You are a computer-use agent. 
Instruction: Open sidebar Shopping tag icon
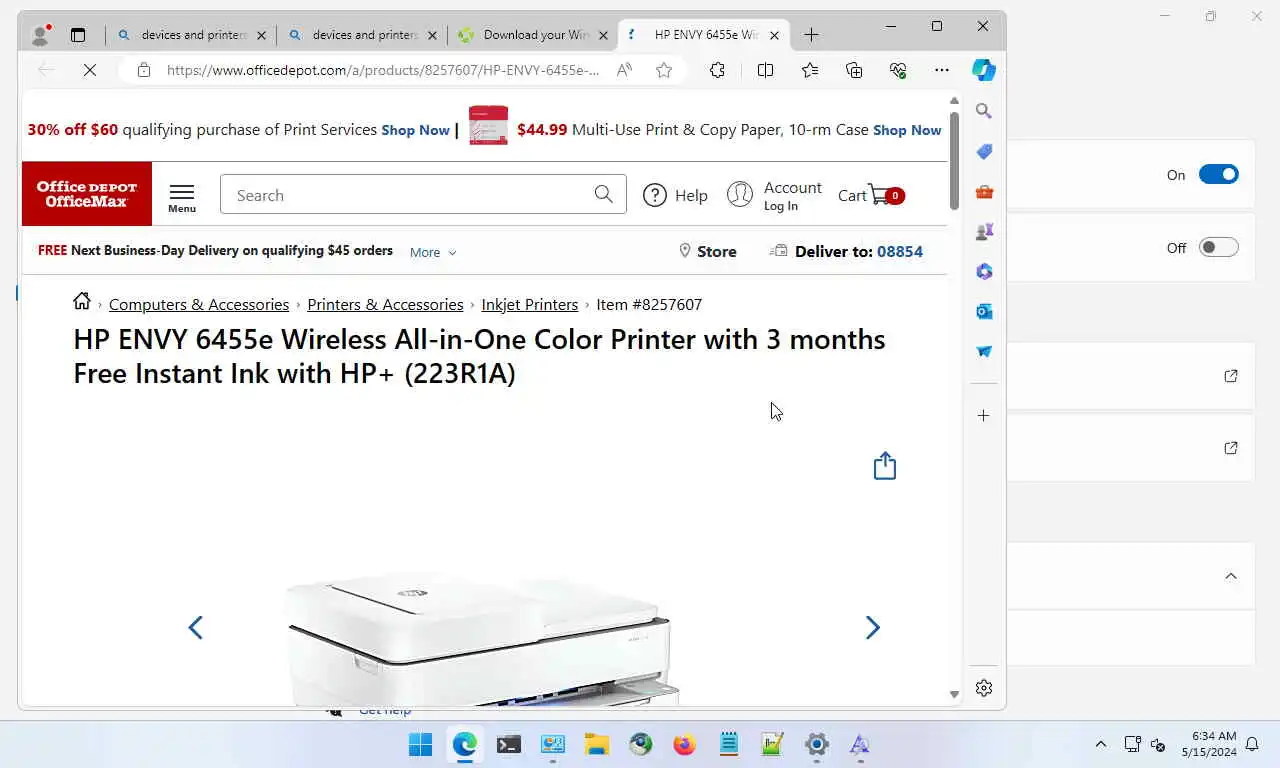(984, 151)
